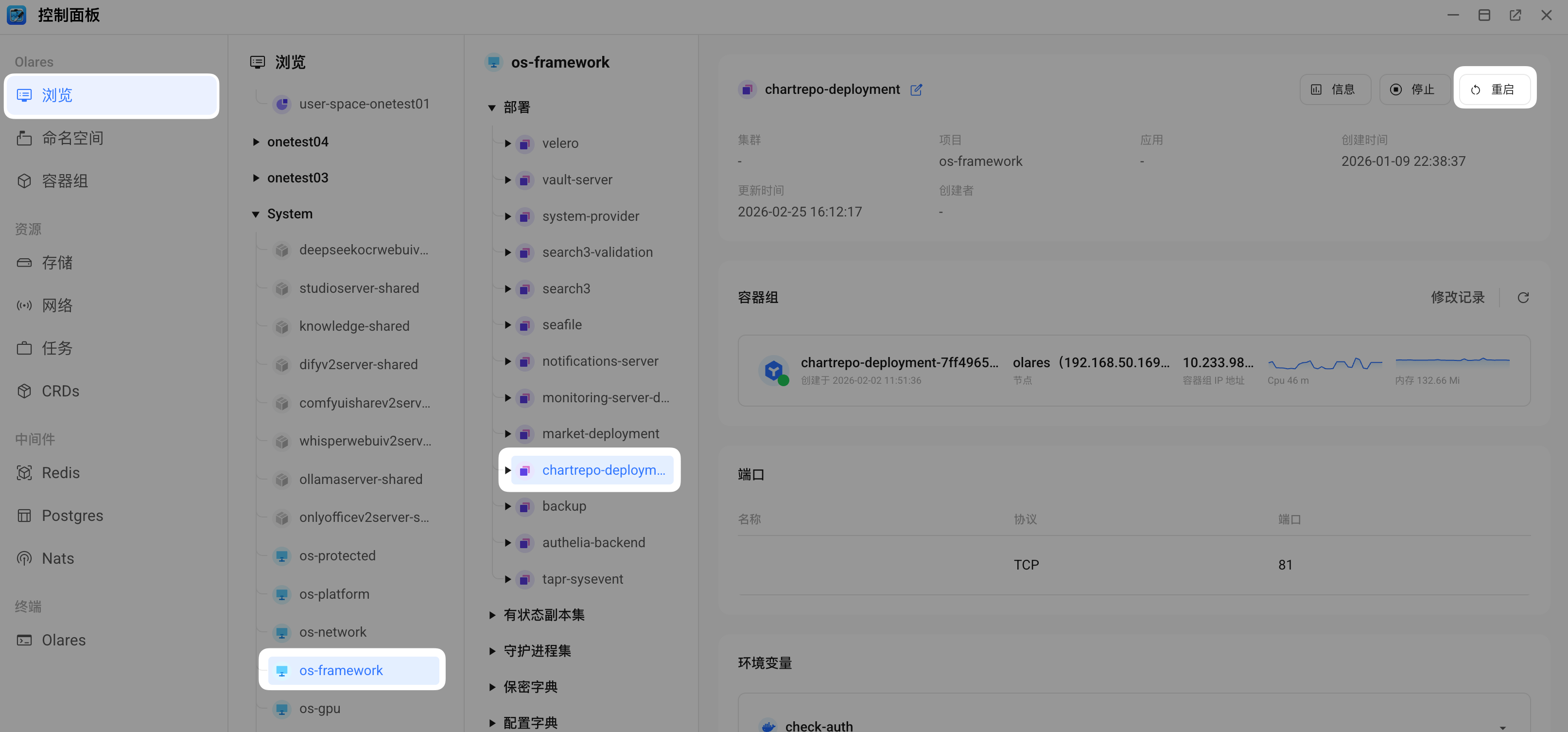Viewport: 1568px width, 732px height.
Task: Refresh the pod list in 容器组 section
Action: tap(1523, 298)
